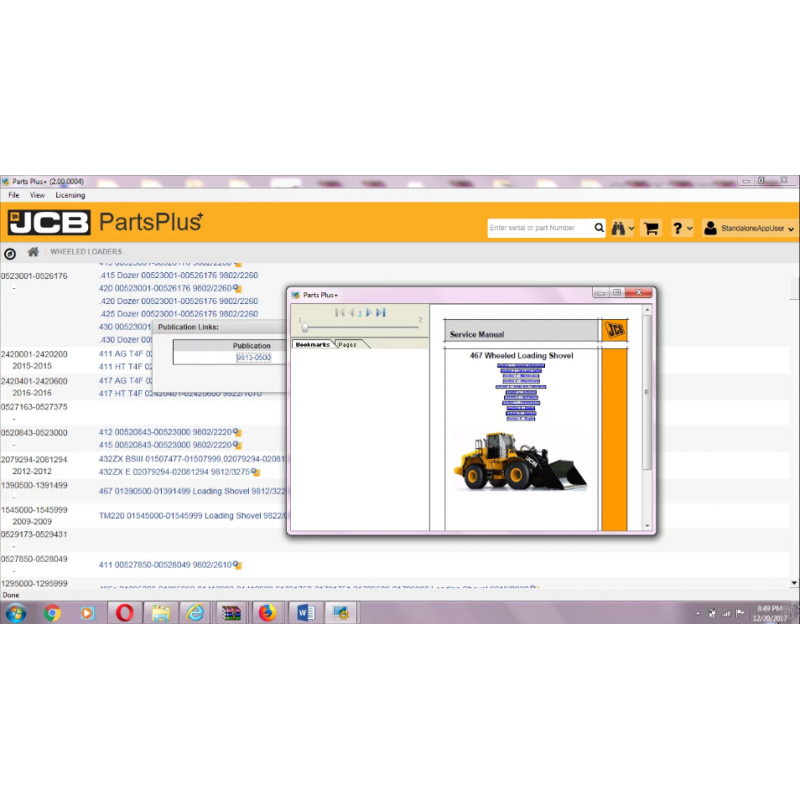The image size is (800, 800).
Task: Click the StandaloneAppUser account icon
Action: point(711,228)
